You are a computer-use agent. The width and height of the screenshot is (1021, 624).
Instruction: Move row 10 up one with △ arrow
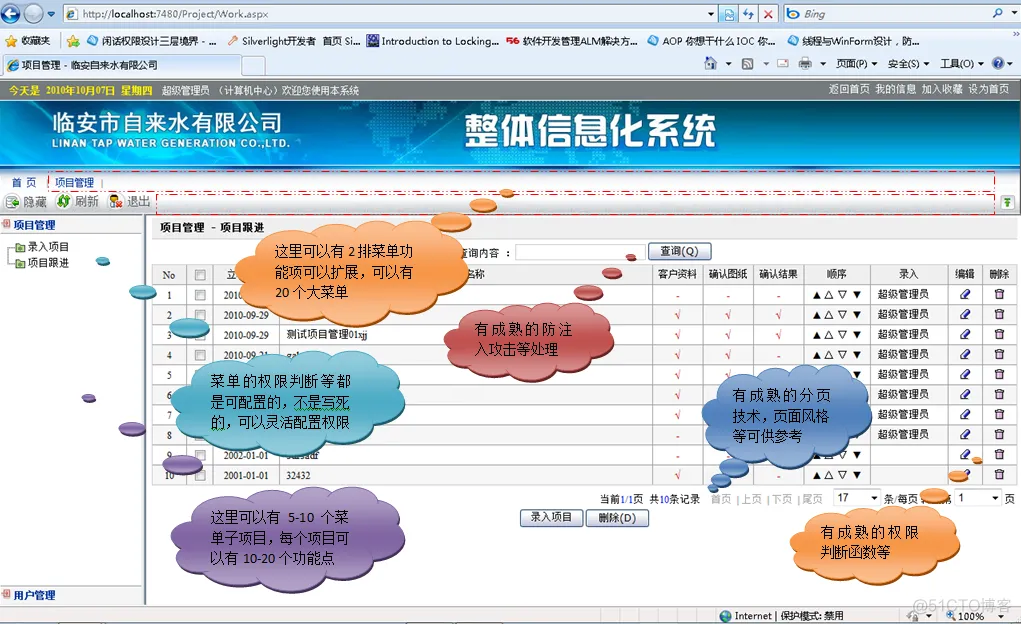(x=829, y=475)
